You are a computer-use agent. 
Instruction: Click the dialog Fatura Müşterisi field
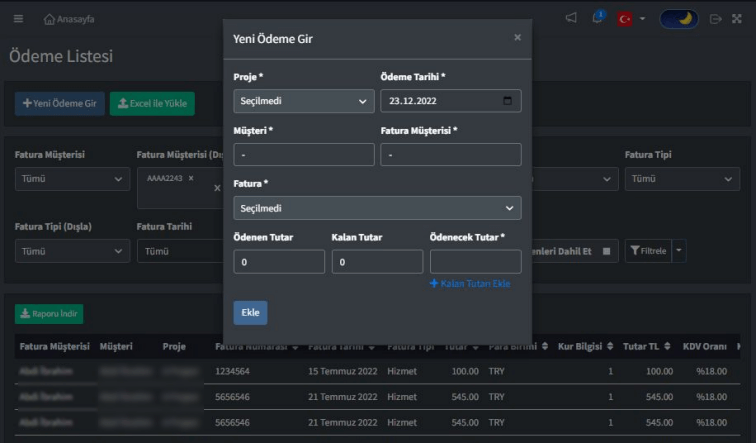(x=450, y=155)
